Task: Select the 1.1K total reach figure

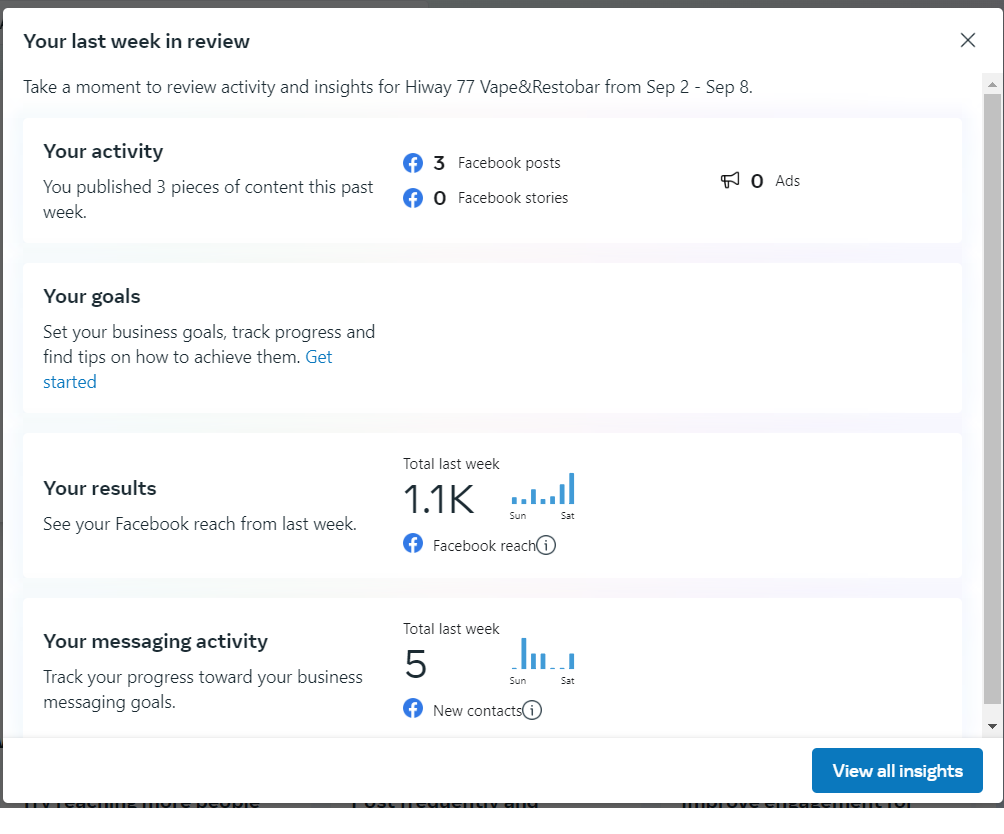Action: pos(438,499)
